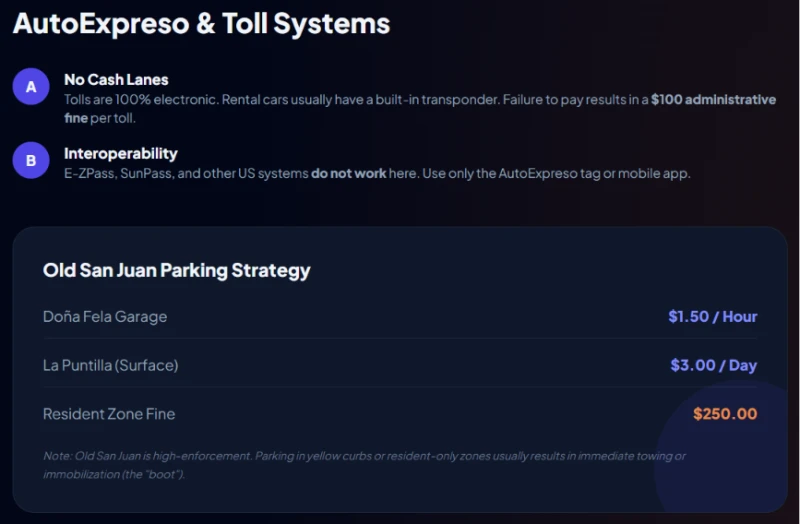Click the No Cash Lanes title

[116, 80]
